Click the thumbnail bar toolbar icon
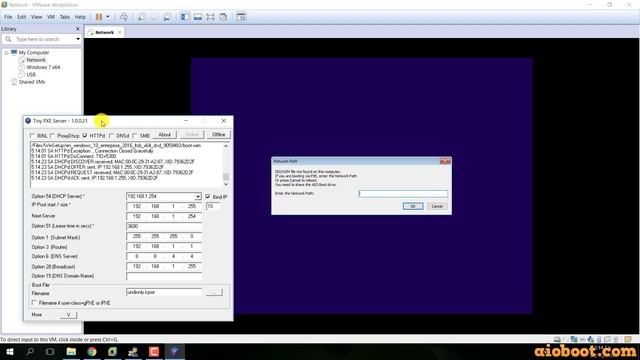 tap(198, 17)
